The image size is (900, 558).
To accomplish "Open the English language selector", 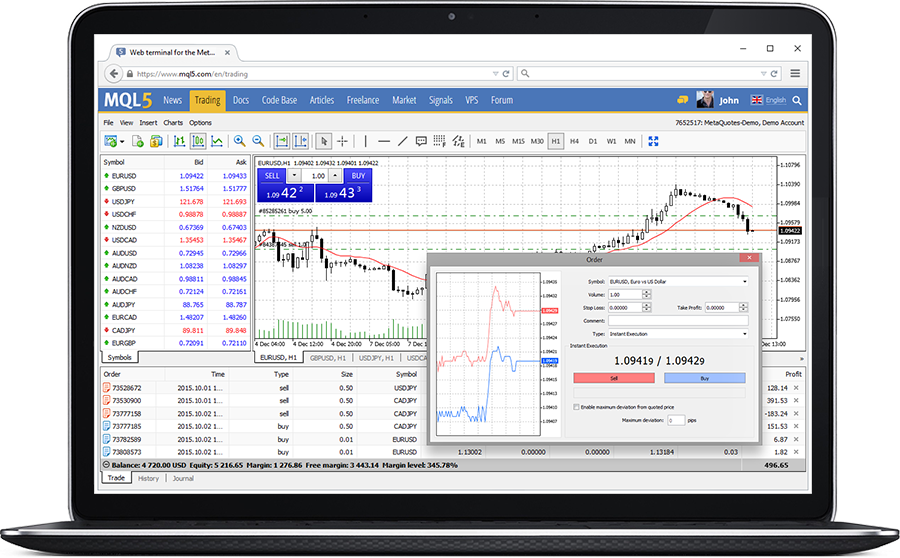I will pyautogui.click(x=769, y=100).
